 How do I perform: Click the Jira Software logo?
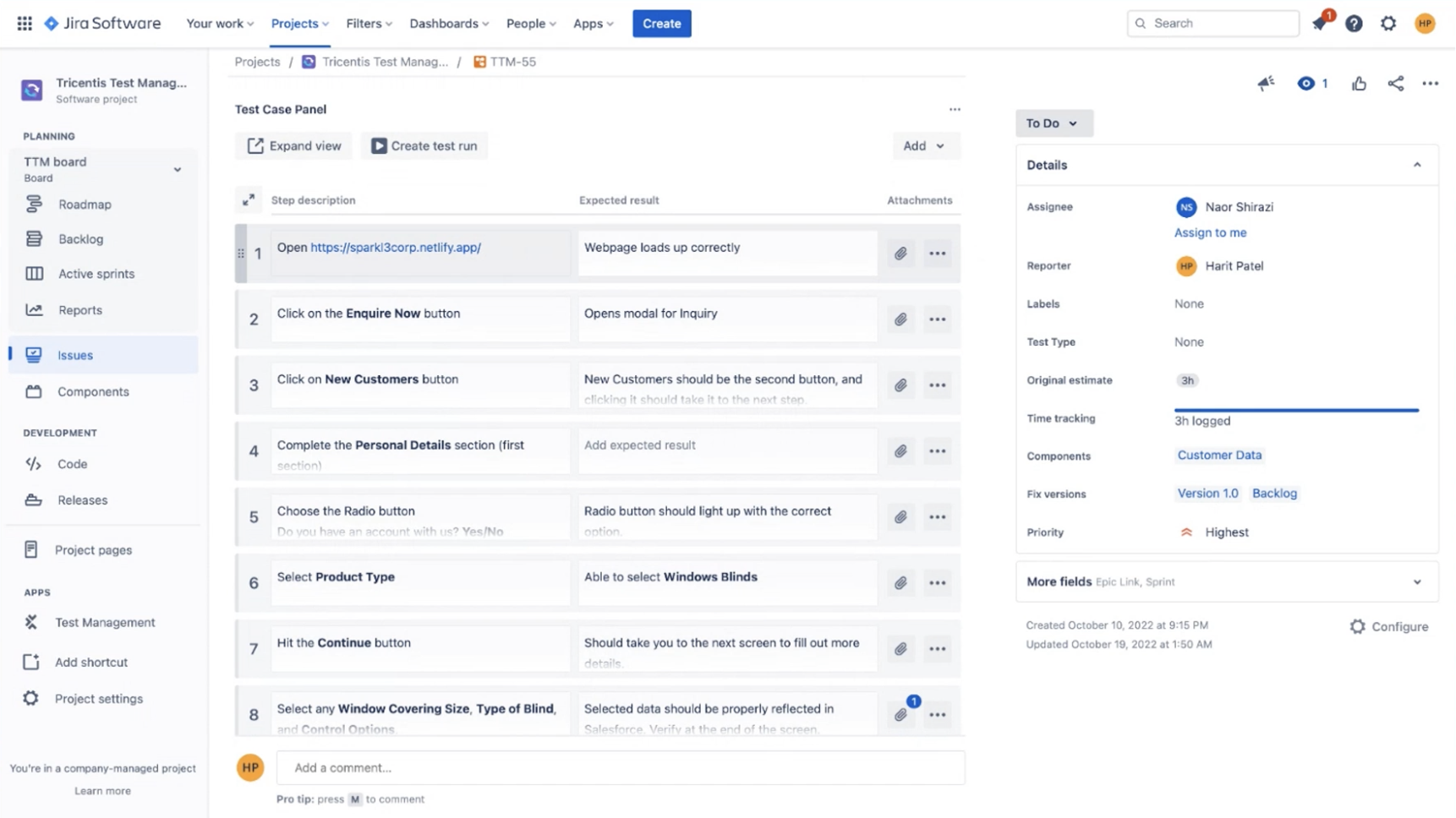pyautogui.click(x=102, y=24)
